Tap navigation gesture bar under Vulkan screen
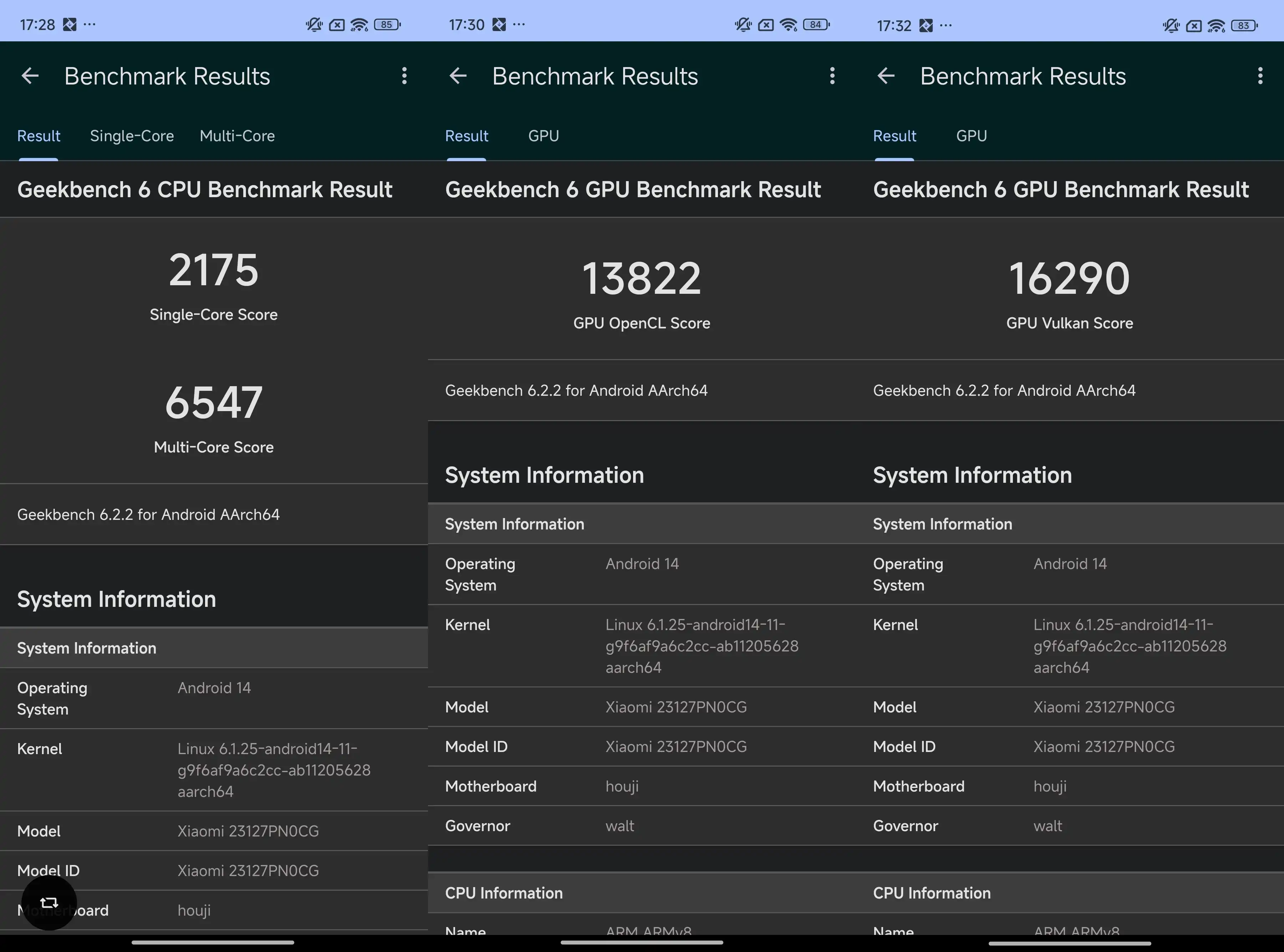Viewport: 1284px width, 952px height. [1070, 943]
